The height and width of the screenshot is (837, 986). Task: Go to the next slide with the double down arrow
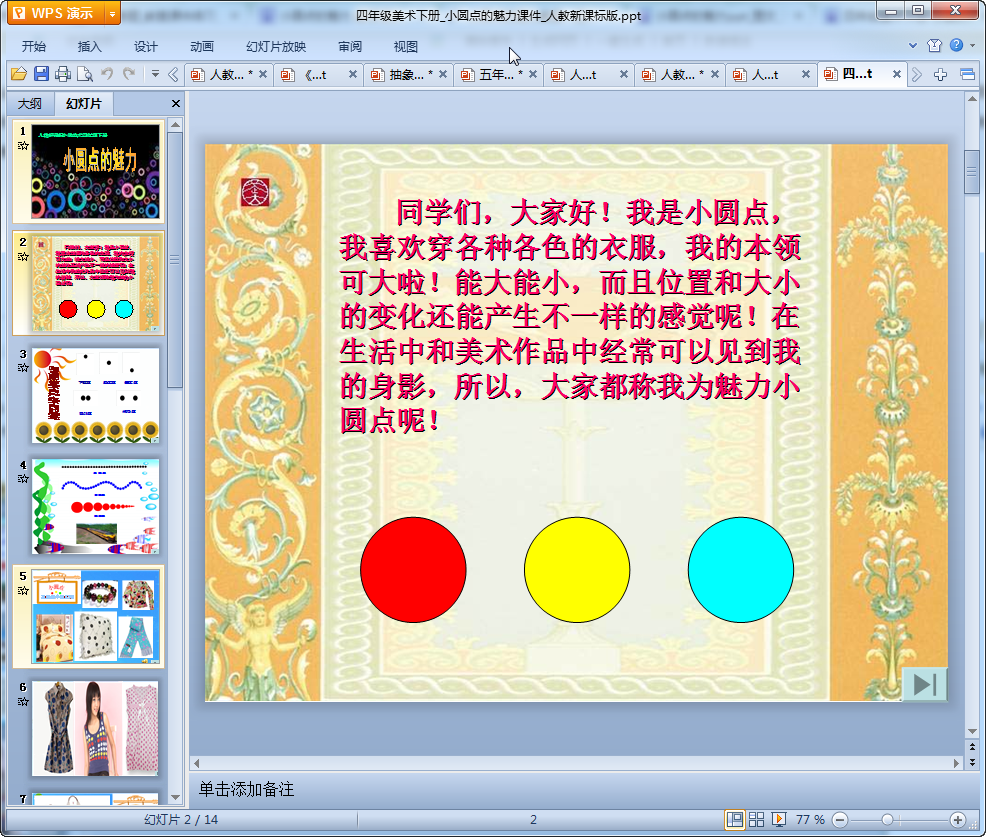point(972,762)
